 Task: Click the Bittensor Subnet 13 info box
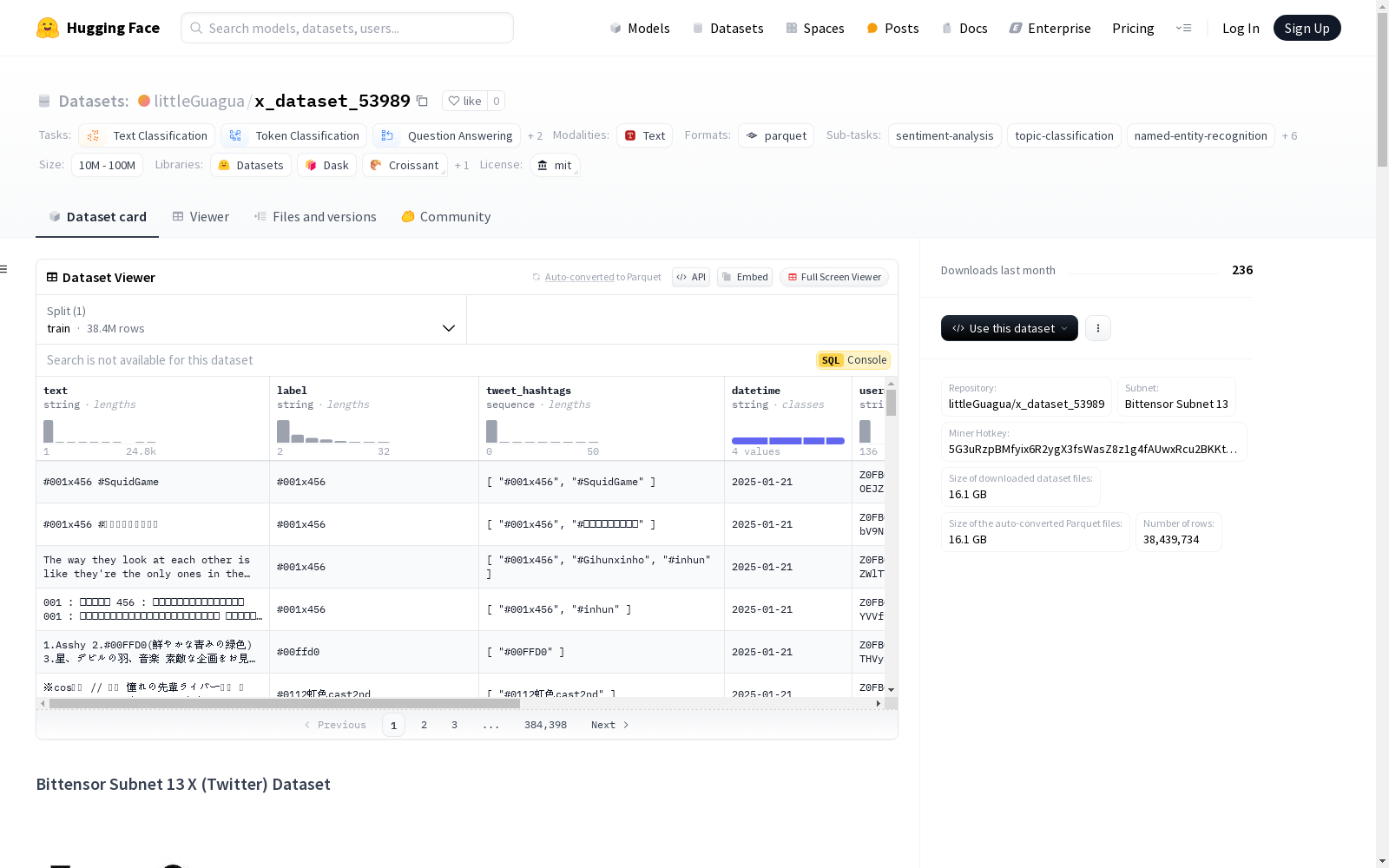pos(1176,397)
